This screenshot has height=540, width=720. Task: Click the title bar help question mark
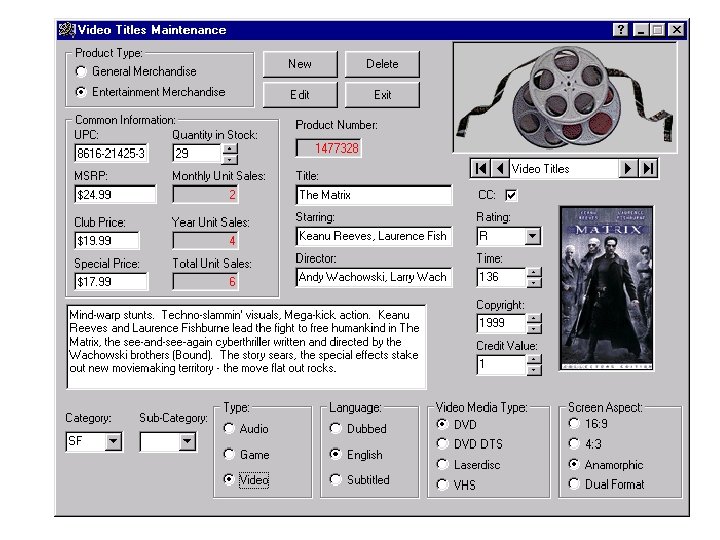point(621,30)
